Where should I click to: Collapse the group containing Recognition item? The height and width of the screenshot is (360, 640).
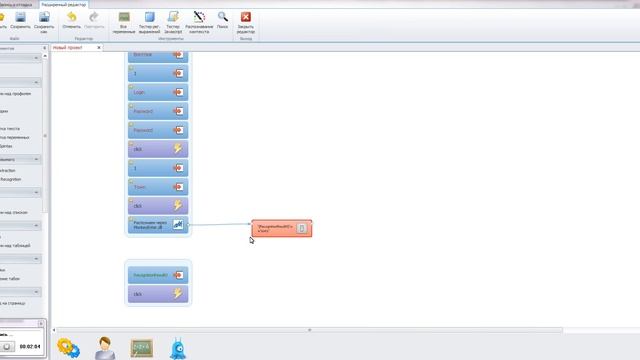click(36, 159)
